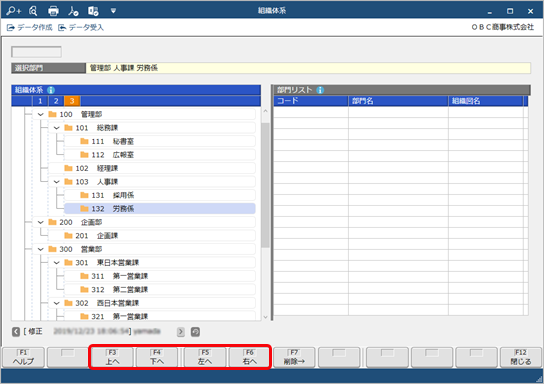Select the 132 労務係 tree row
The image size is (544, 384).
160,209
